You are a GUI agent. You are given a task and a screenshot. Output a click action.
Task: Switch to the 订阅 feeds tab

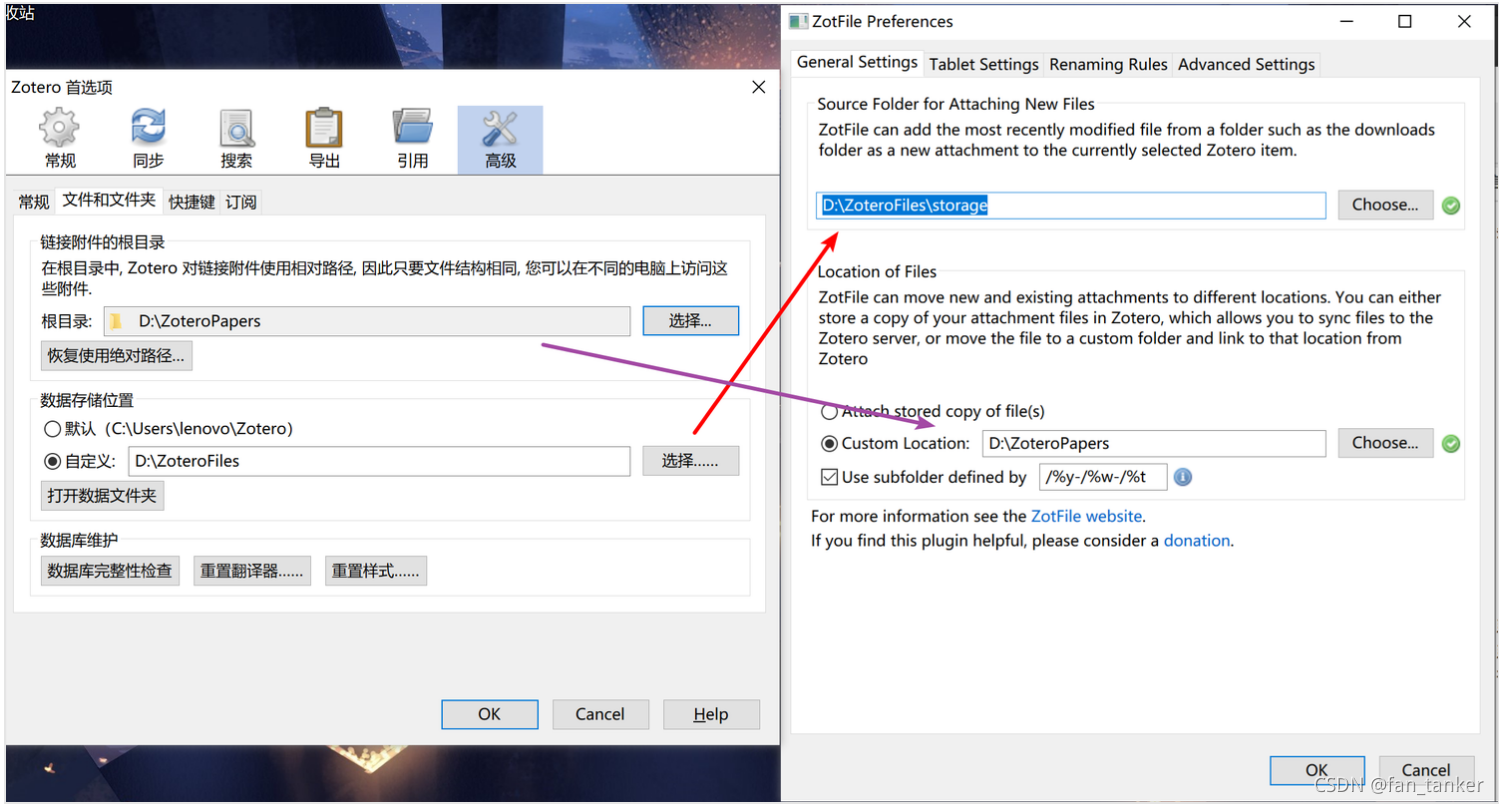click(241, 202)
